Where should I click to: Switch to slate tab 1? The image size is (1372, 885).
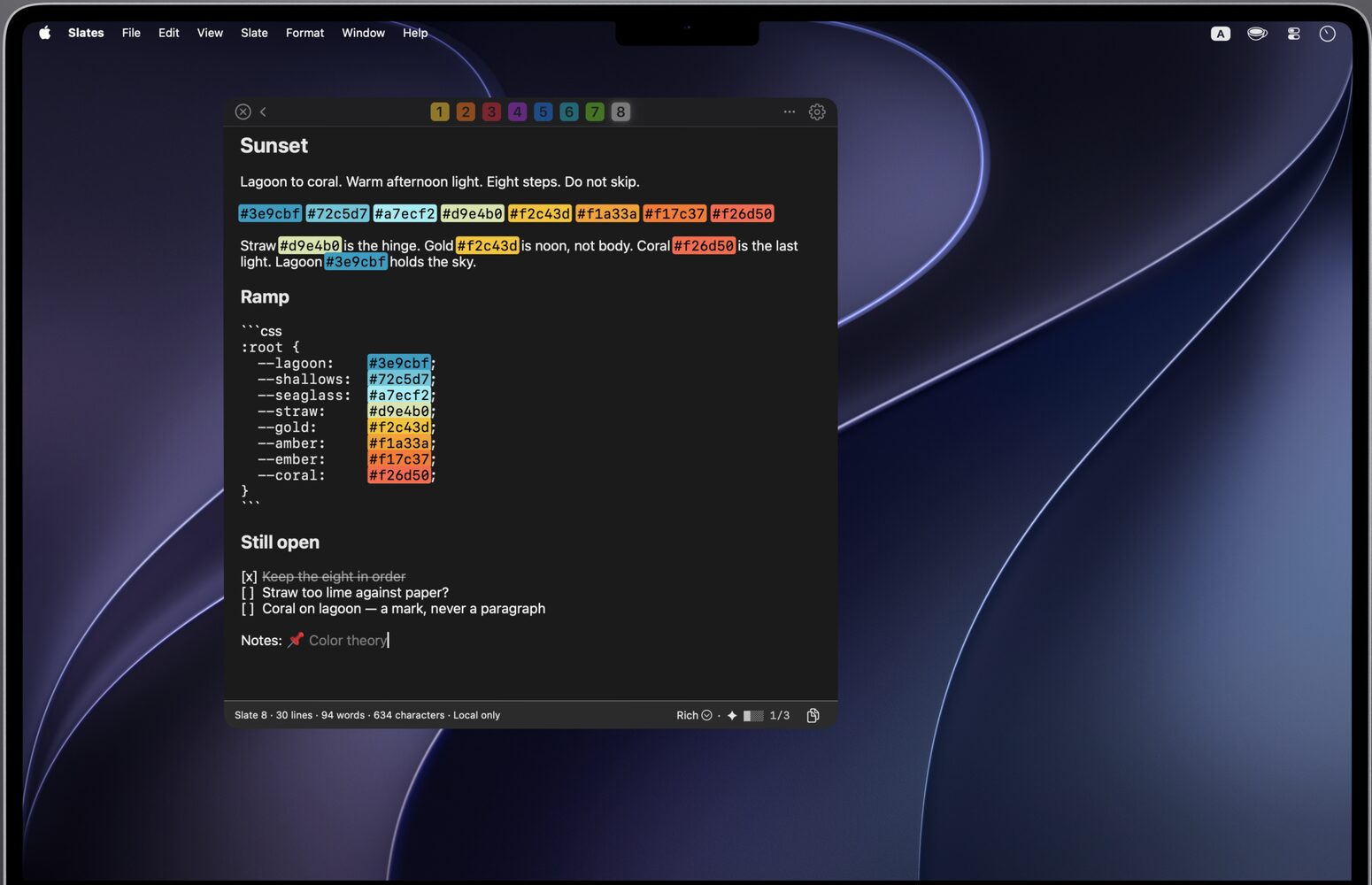coord(440,112)
